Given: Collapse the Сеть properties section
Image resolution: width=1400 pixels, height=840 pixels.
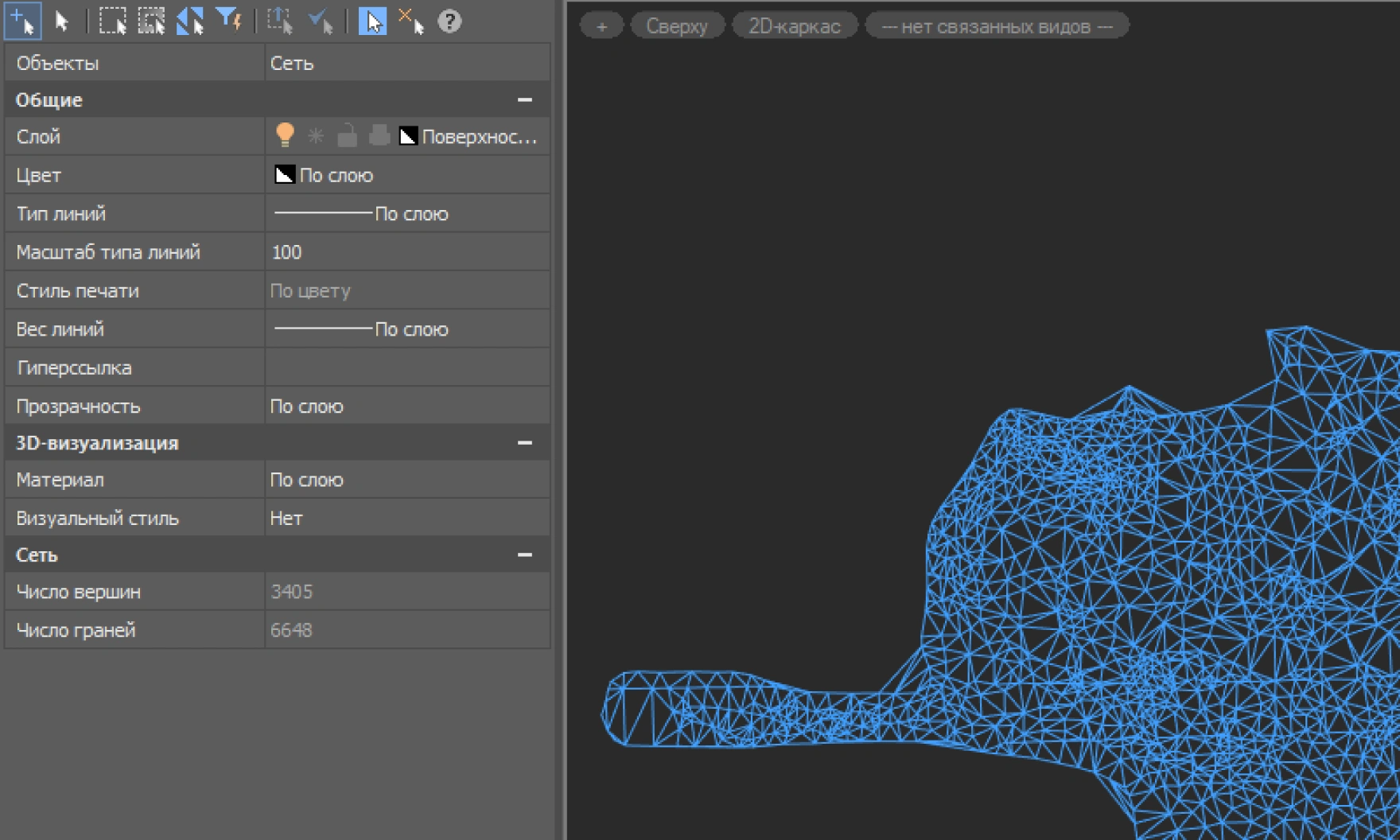Looking at the screenshot, I should pos(524,555).
